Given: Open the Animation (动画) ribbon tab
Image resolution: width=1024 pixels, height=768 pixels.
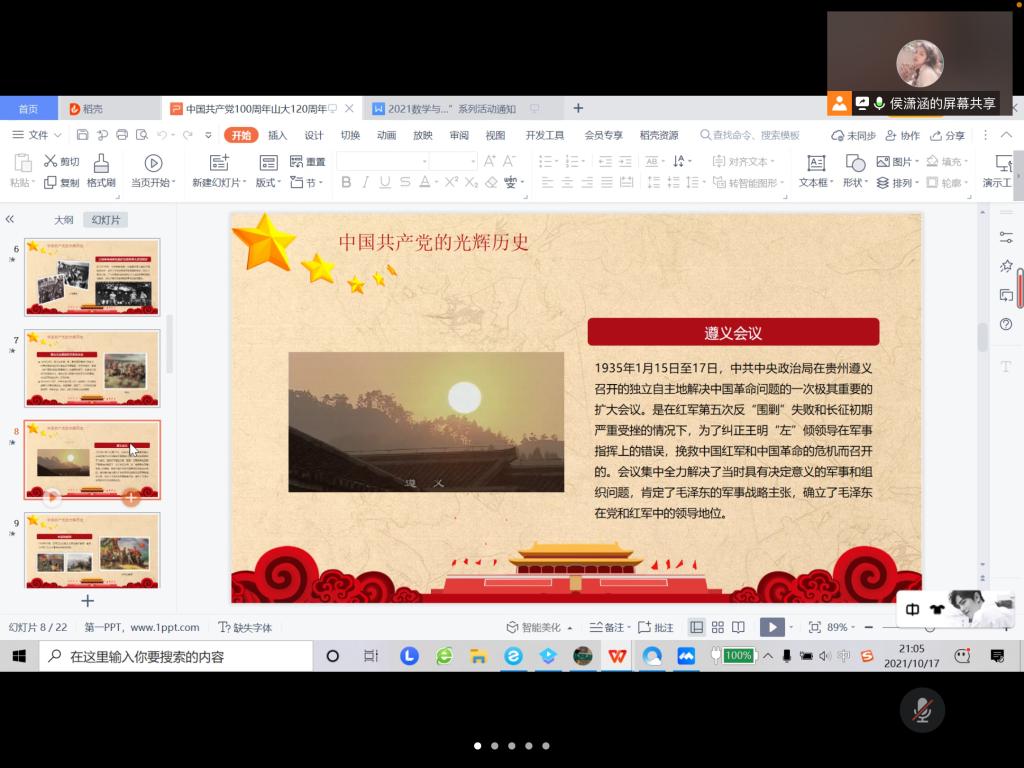Looking at the screenshot, I should [386, 135].
